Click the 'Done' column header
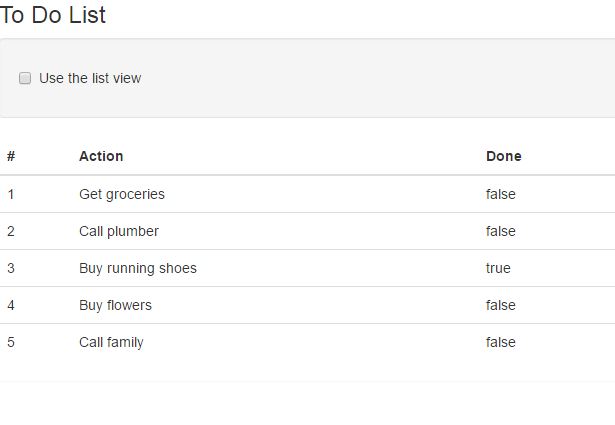The width and height of the screenshot is (615, 425). click(503, 156)
